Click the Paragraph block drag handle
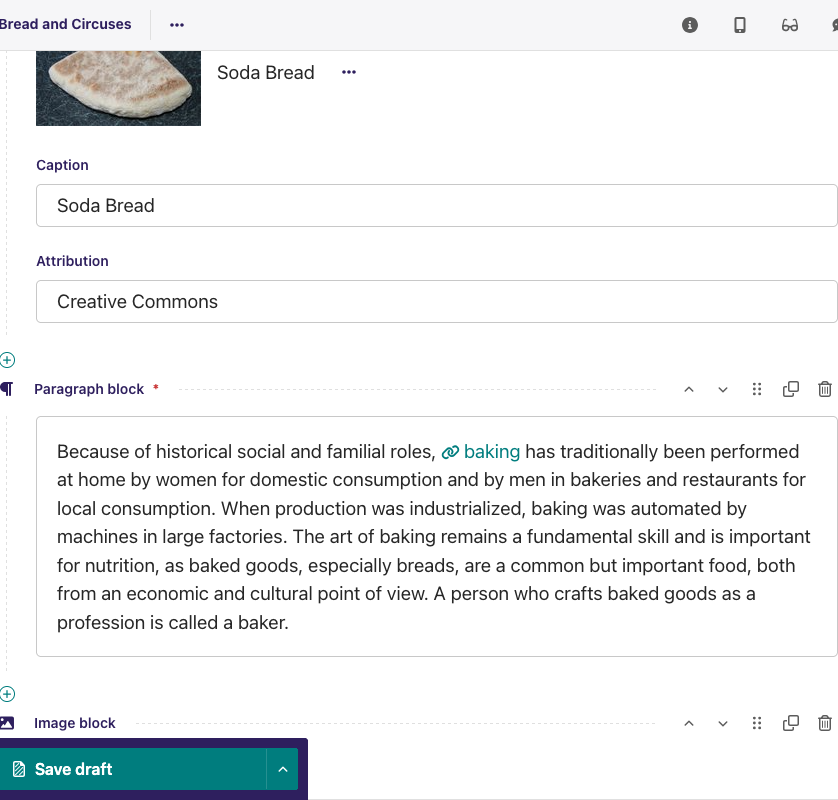Screen dimensions: 838x800 tap(757, 389)
